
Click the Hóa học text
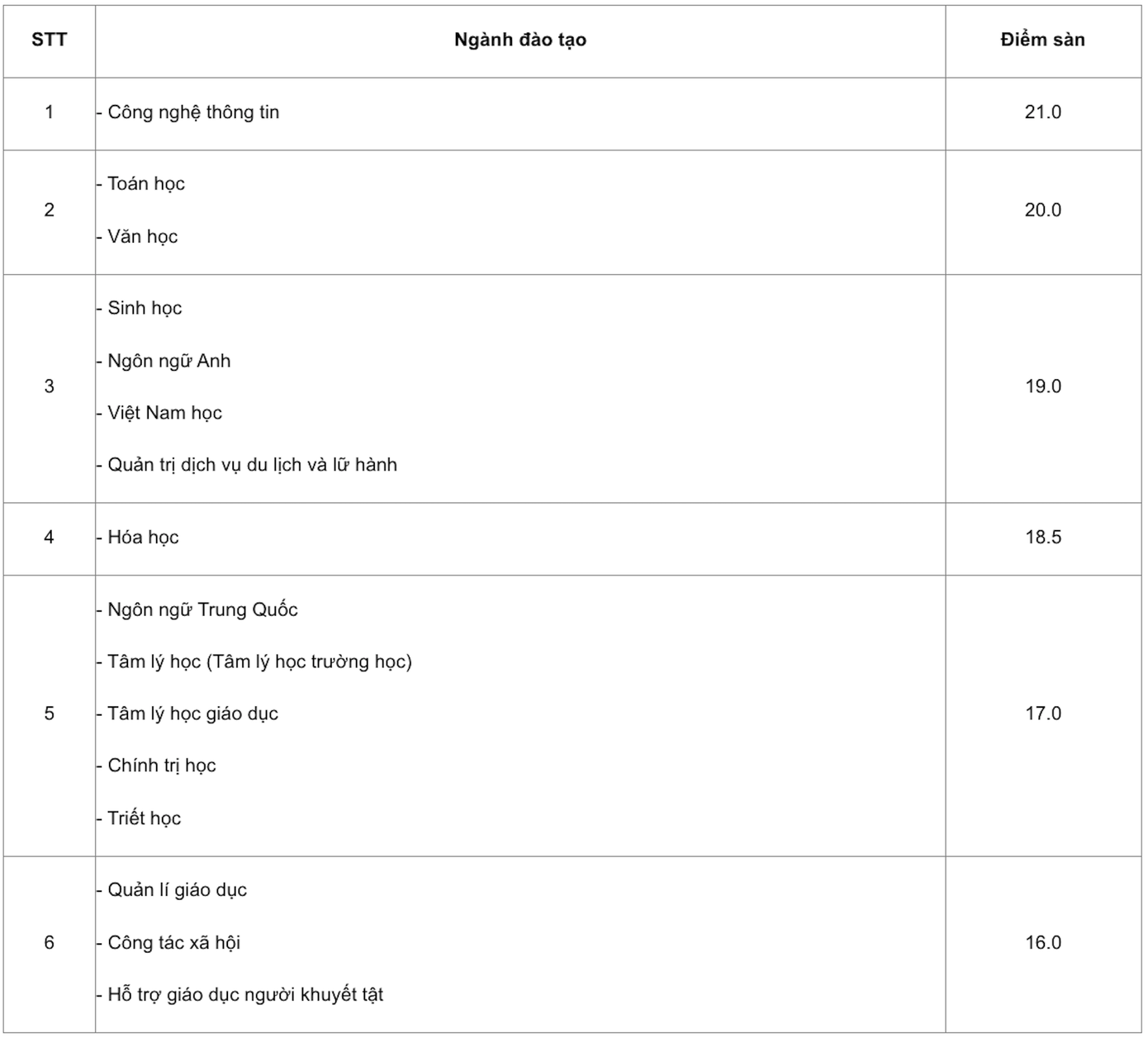click(x=143, y=538)
